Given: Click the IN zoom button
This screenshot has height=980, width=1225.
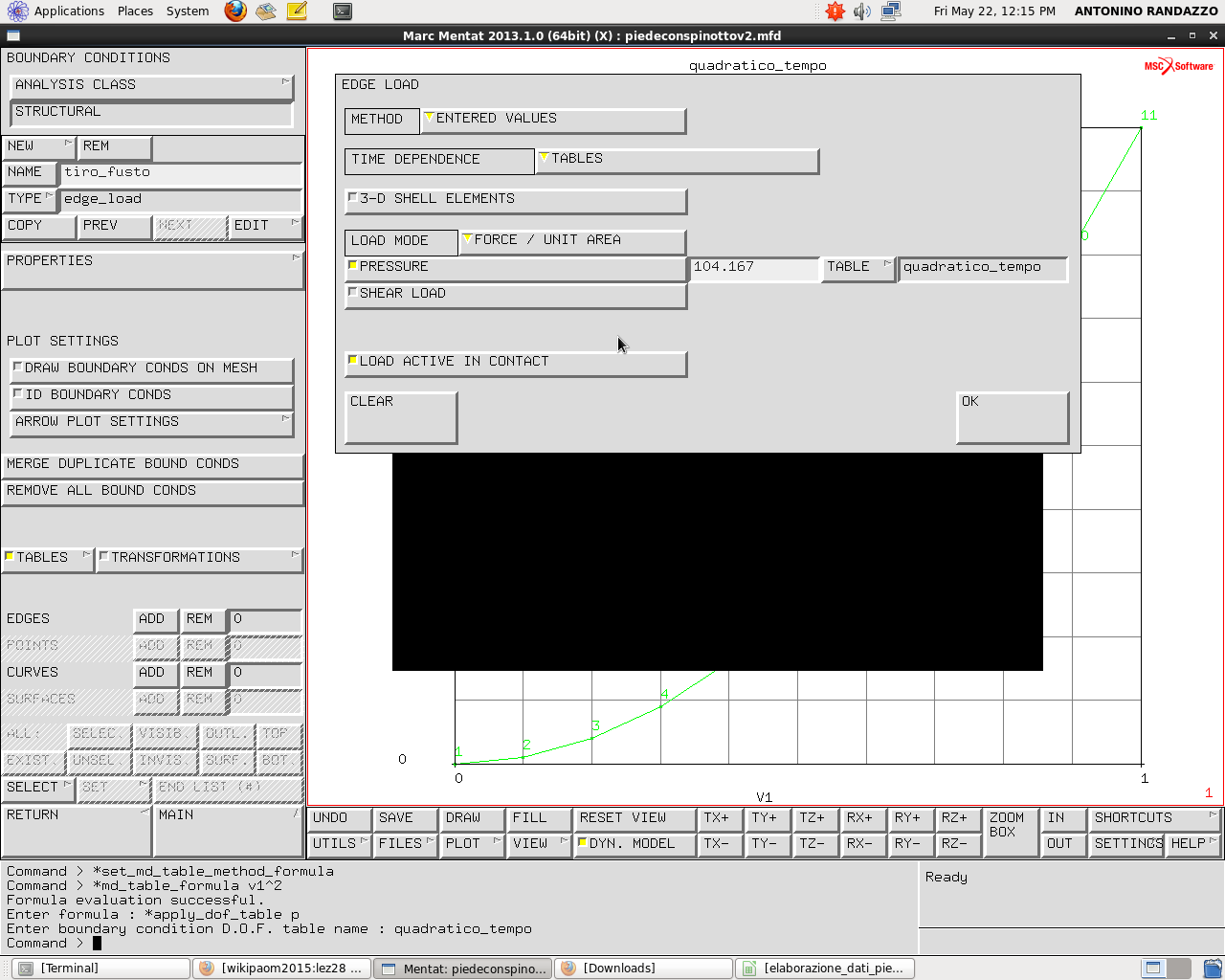Looking at the screenshot, I should (x=1063, y=819).
